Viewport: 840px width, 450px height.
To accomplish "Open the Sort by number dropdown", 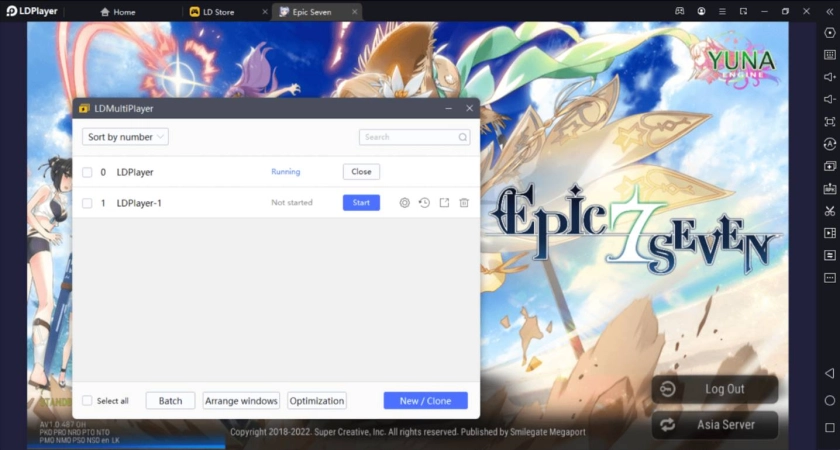I will (125, 137).
